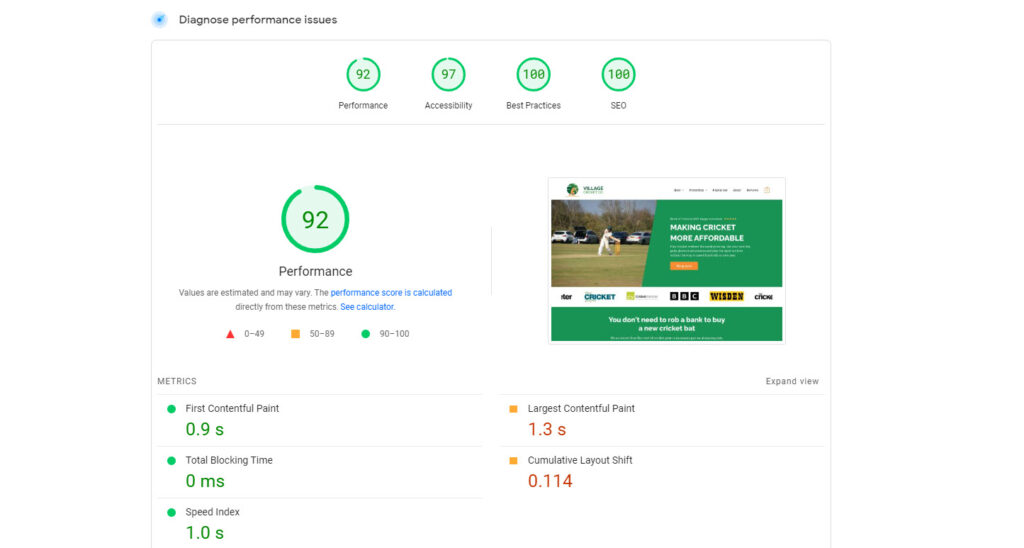Screen dimensions: 1024x548
Task: Jump to SEO score gauge 100
Action: tap(618, 74)
